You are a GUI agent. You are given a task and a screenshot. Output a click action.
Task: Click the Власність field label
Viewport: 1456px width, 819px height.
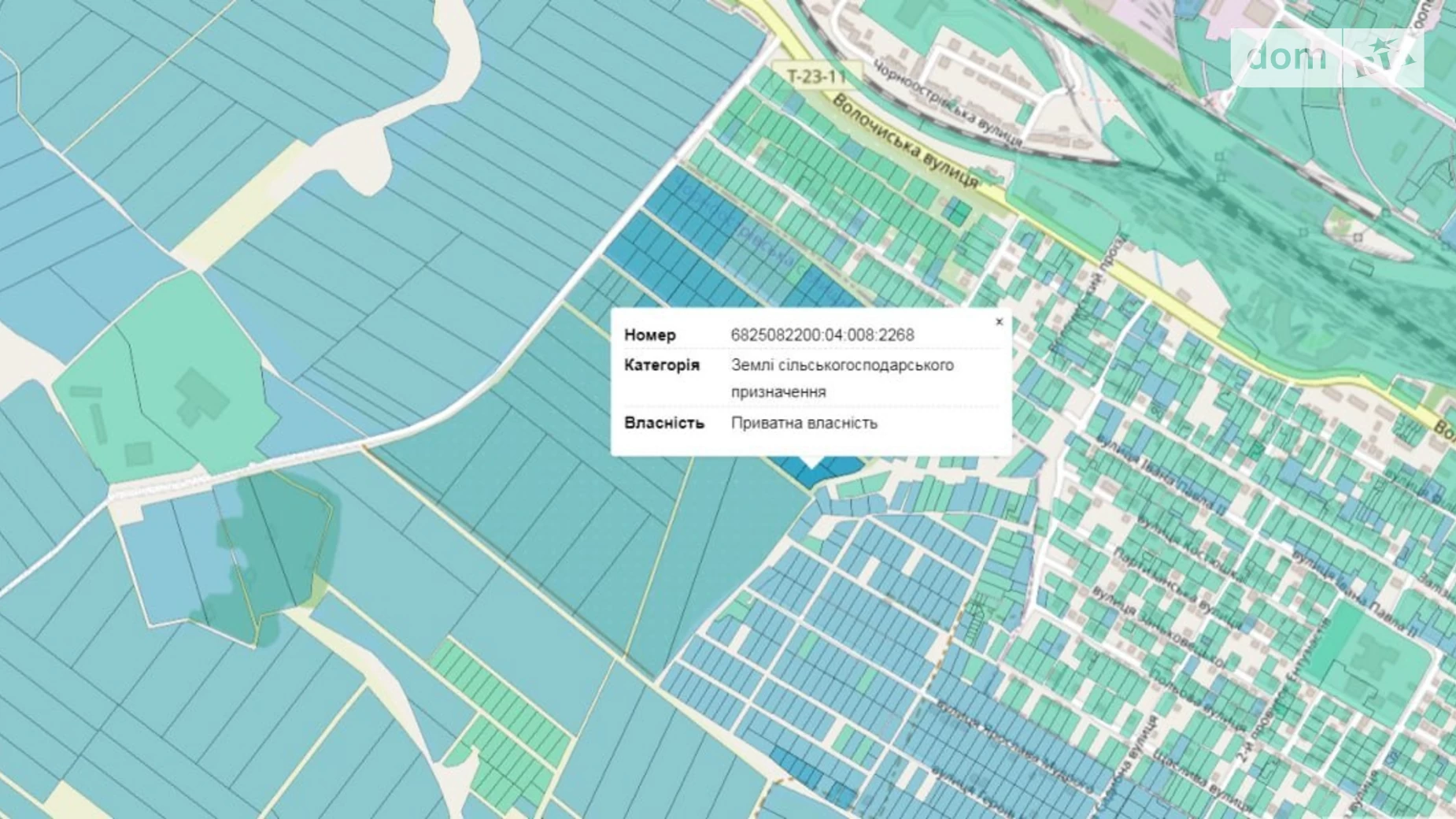[x=663, y=423]
